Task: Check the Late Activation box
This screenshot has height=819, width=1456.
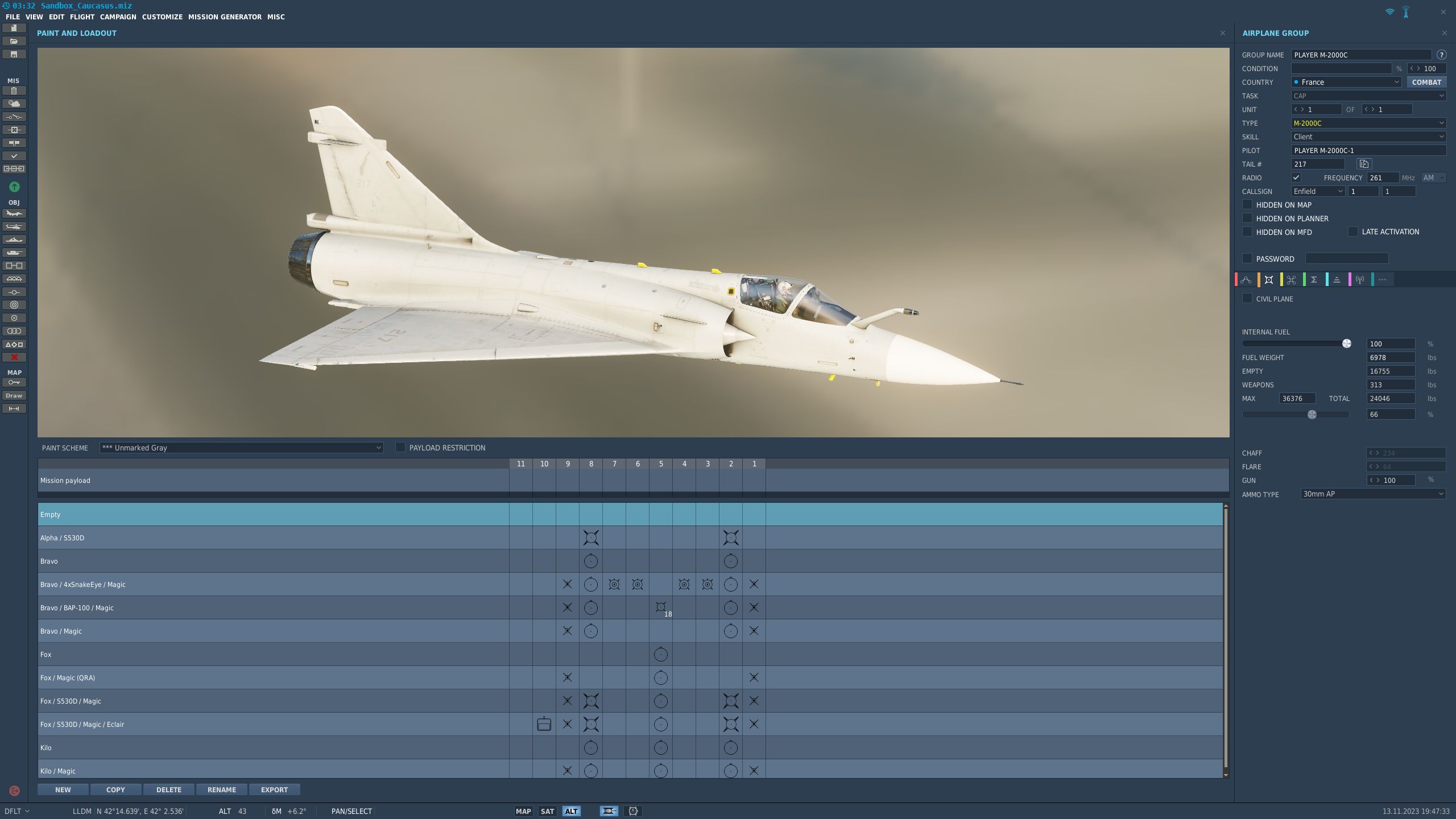Action: (1353, 231)
